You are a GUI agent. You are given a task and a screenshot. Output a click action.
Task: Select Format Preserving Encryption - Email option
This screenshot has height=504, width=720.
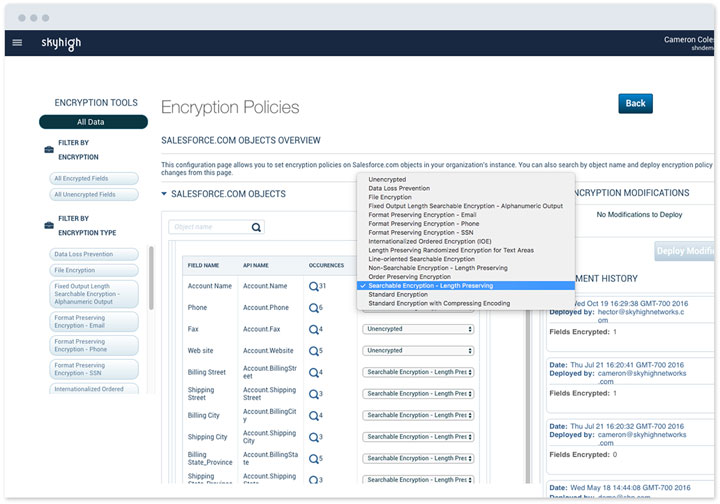coord(466,215)
